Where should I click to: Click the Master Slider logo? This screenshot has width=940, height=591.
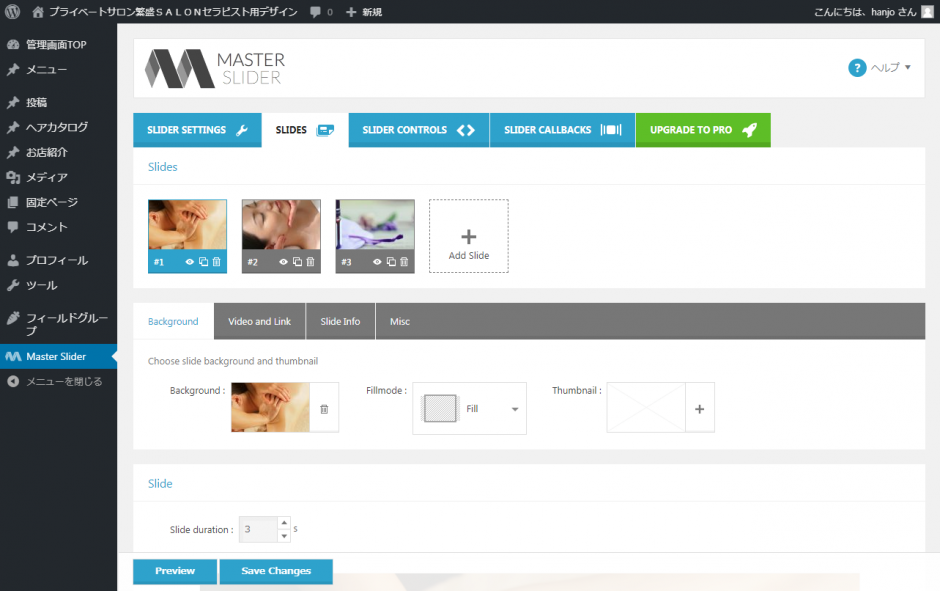pyautogui.click(x=214, y=68)
